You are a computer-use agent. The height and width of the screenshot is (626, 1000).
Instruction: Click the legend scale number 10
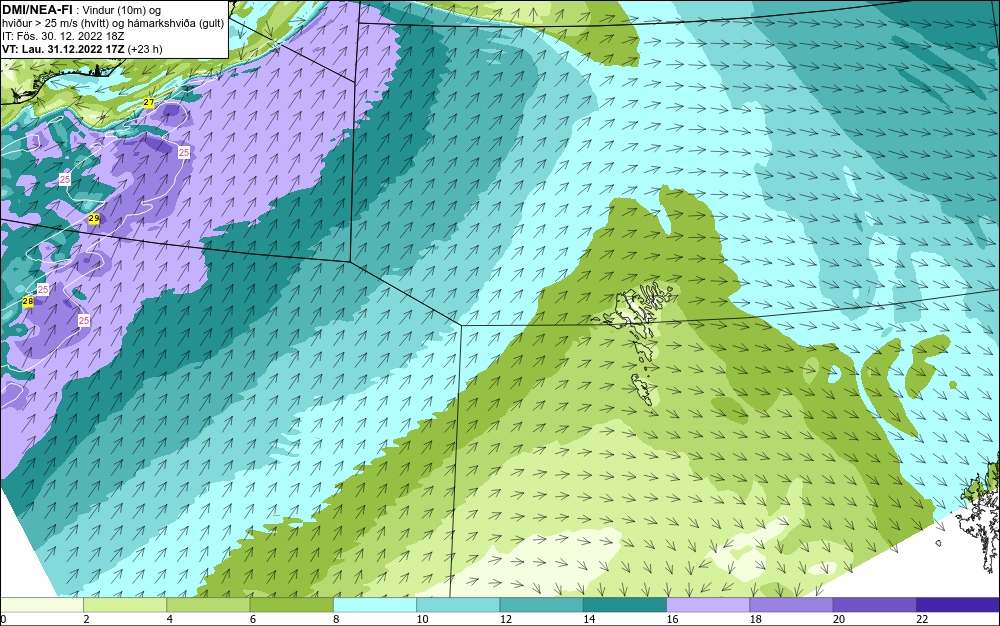[x=422, y=619]
